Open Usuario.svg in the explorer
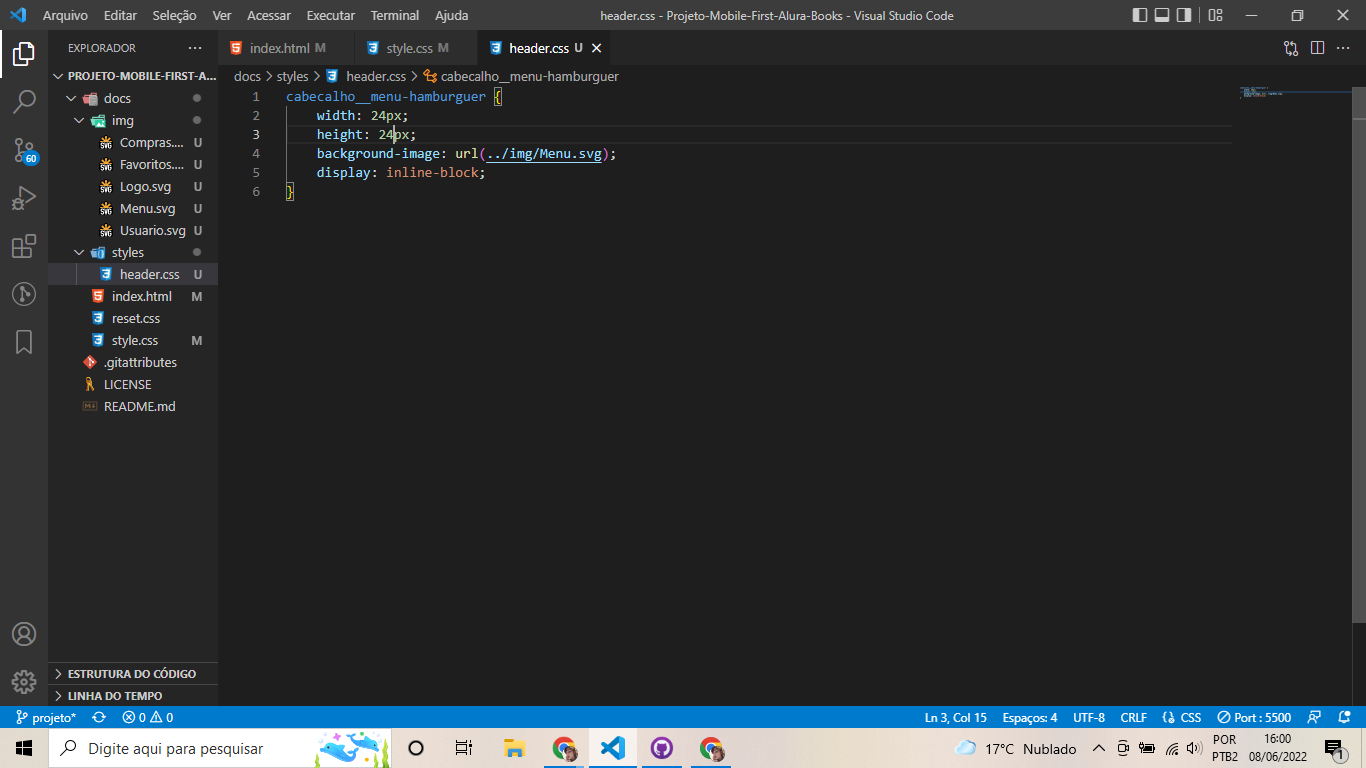 (133, 230)
